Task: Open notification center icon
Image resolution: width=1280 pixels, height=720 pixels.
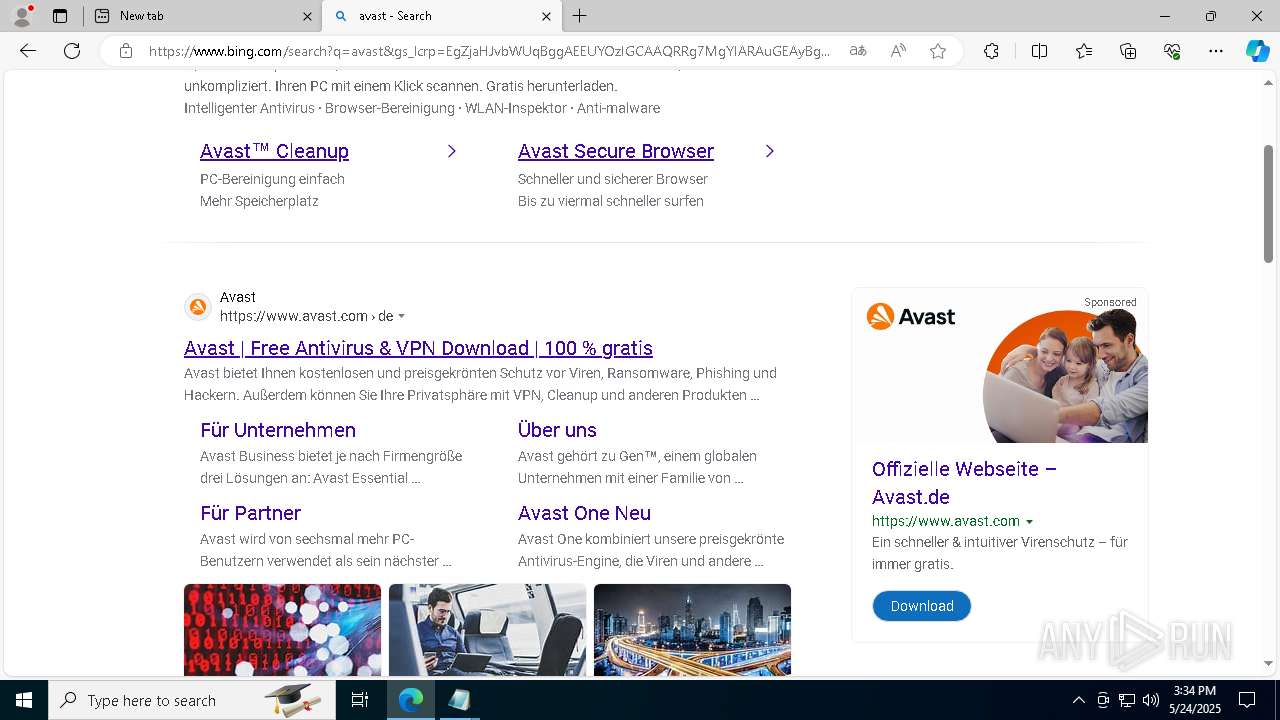Action: 1247,700
